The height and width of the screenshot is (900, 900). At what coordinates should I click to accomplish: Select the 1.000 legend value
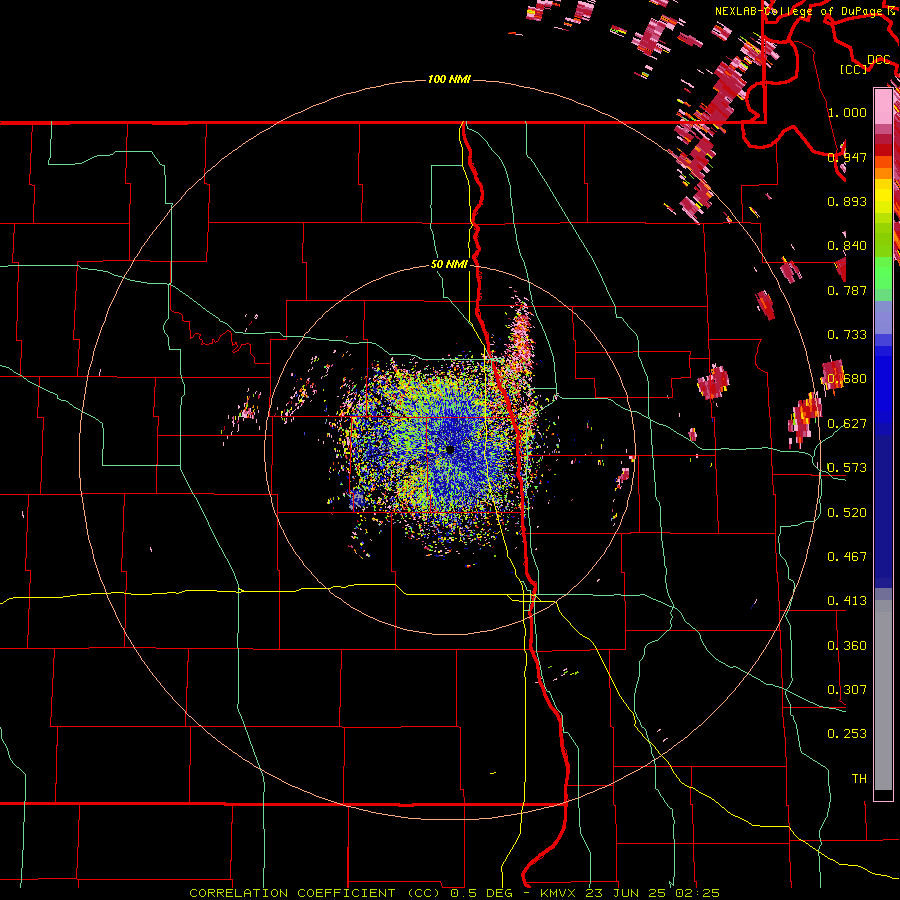(847, 112)
